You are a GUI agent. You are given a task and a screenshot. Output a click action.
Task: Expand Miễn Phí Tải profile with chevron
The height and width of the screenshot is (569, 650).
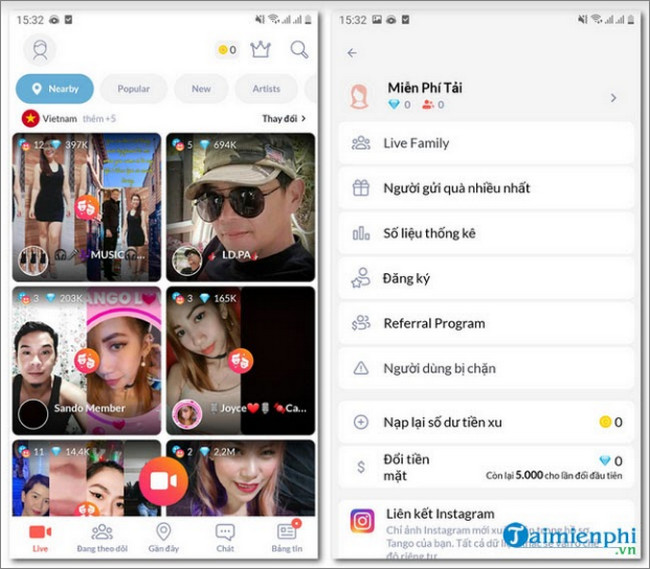(x=613, y=97)
